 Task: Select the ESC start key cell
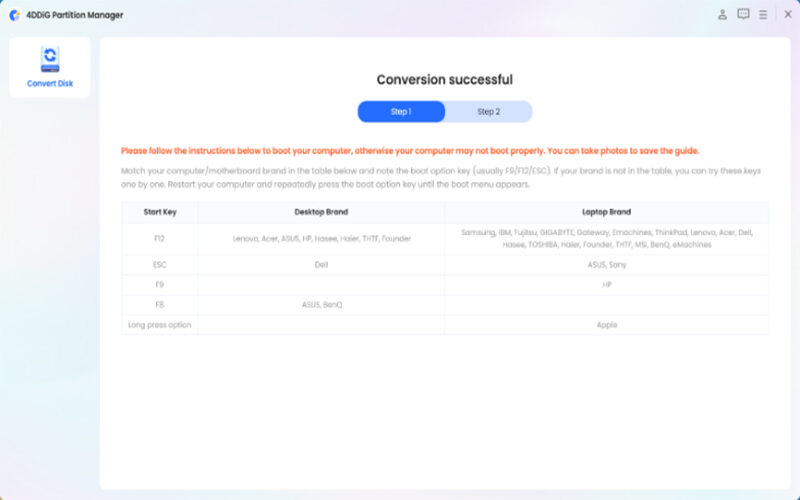point(160,265)
